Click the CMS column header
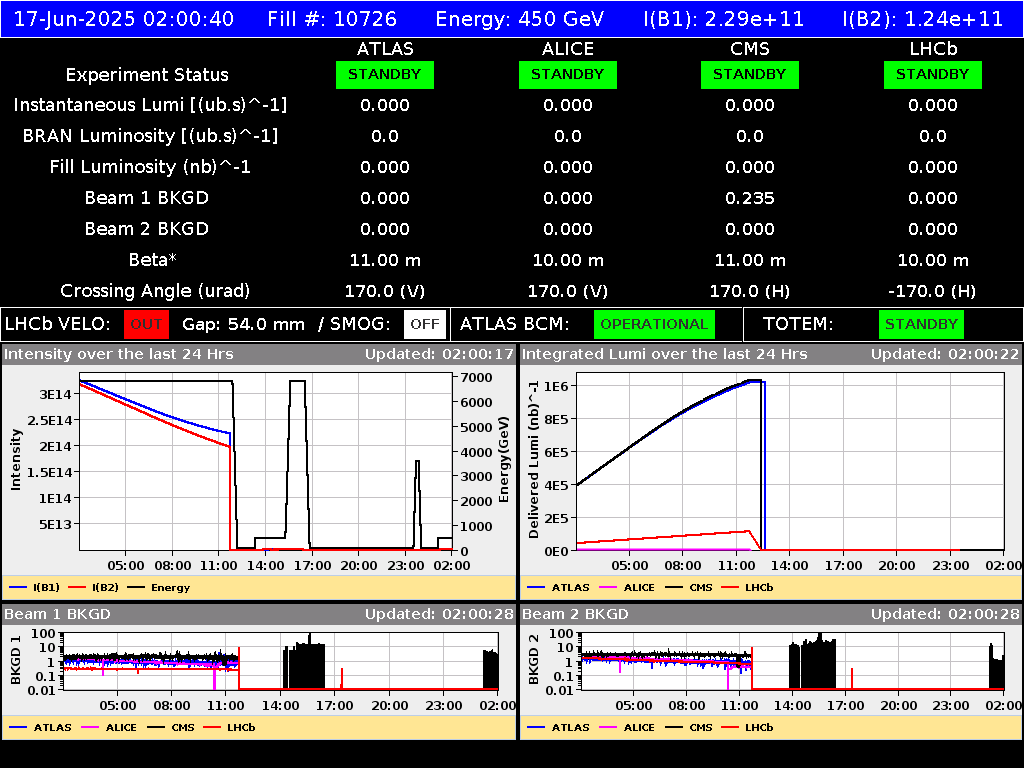Image resolution: width=1024 pixels, height=768 pixels. click(x=750, y=49)
